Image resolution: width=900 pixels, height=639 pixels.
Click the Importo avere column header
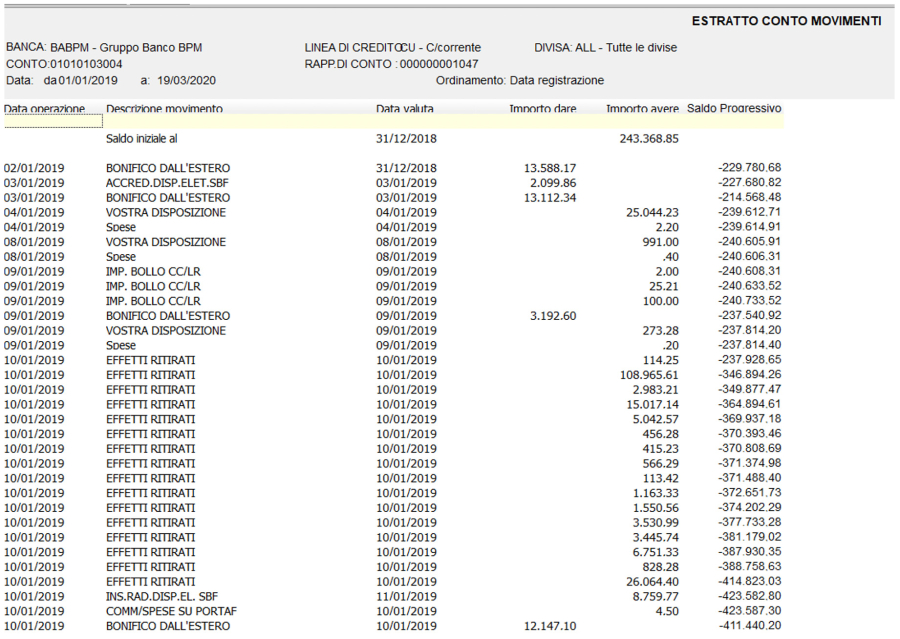click(642, 108)
